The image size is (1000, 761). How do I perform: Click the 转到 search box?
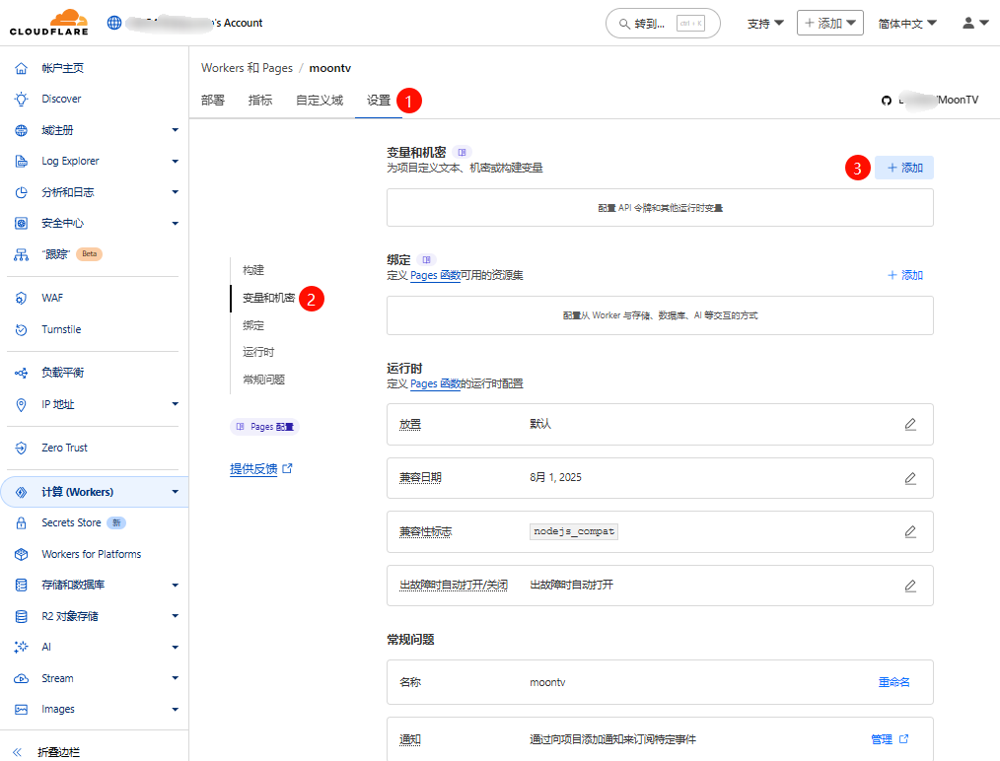pyautogui.click(x=662, y=23)
